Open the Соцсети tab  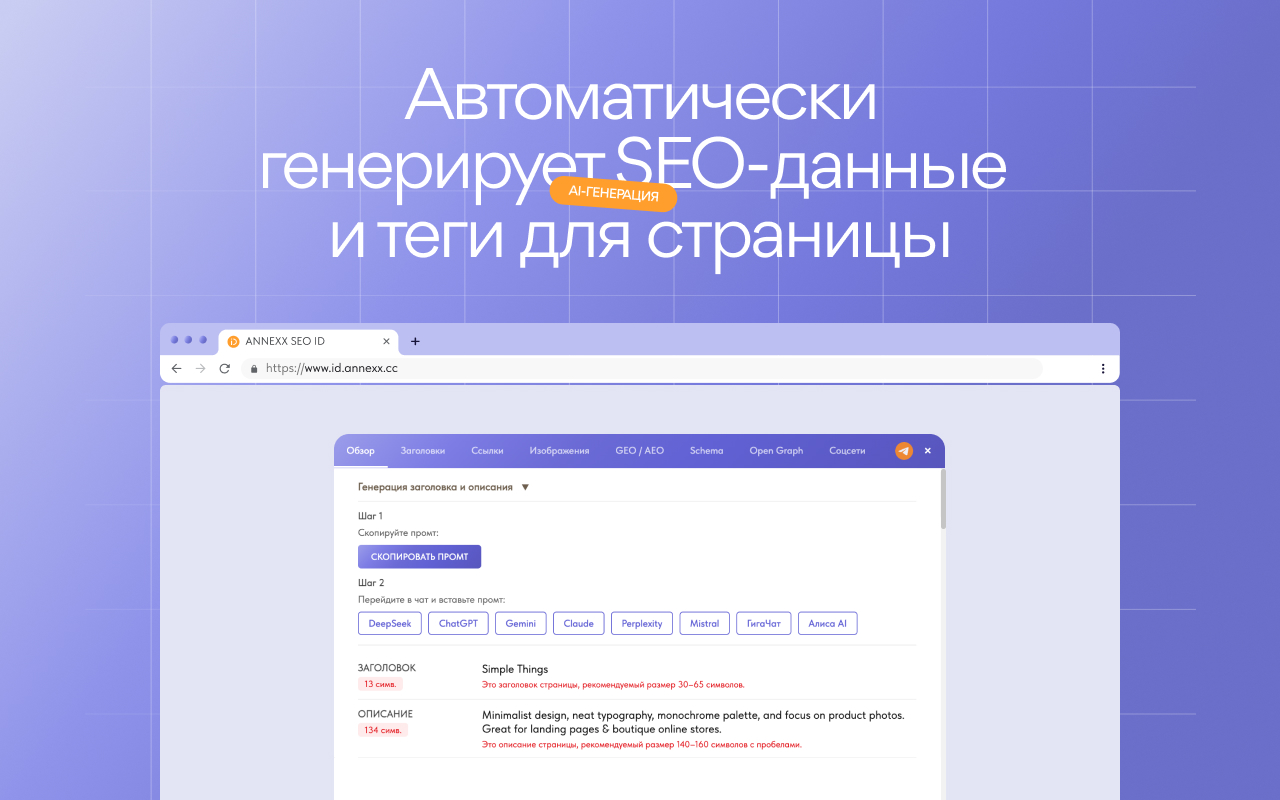847,451
